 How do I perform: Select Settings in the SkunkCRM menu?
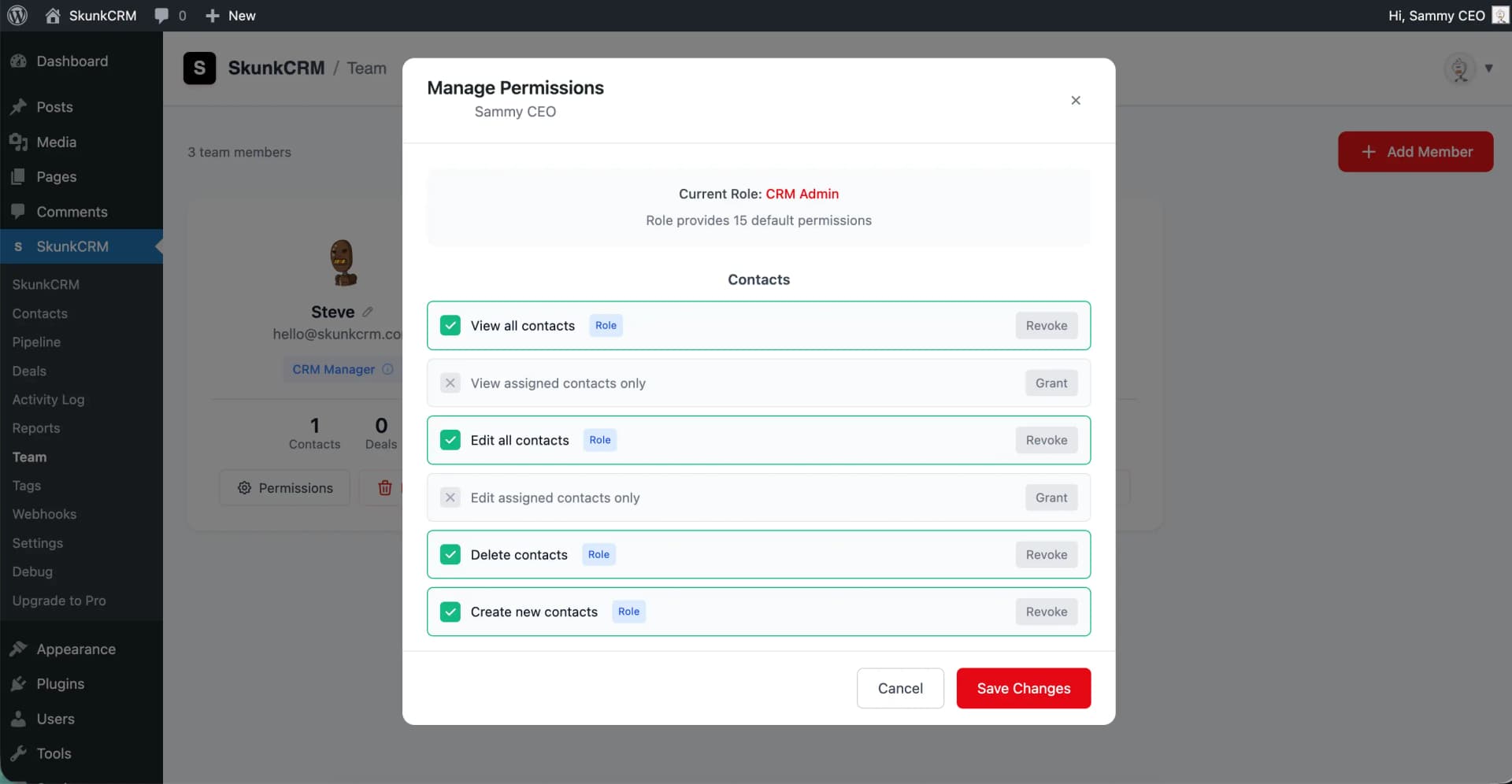tap(37, 543)
